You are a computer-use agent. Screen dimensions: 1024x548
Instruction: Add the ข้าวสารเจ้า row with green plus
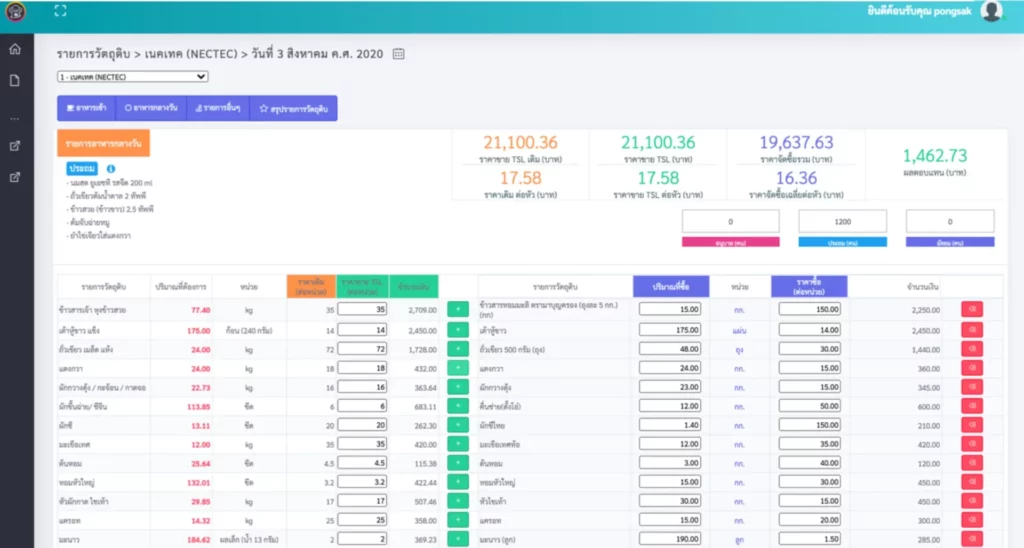click(458, 310)
